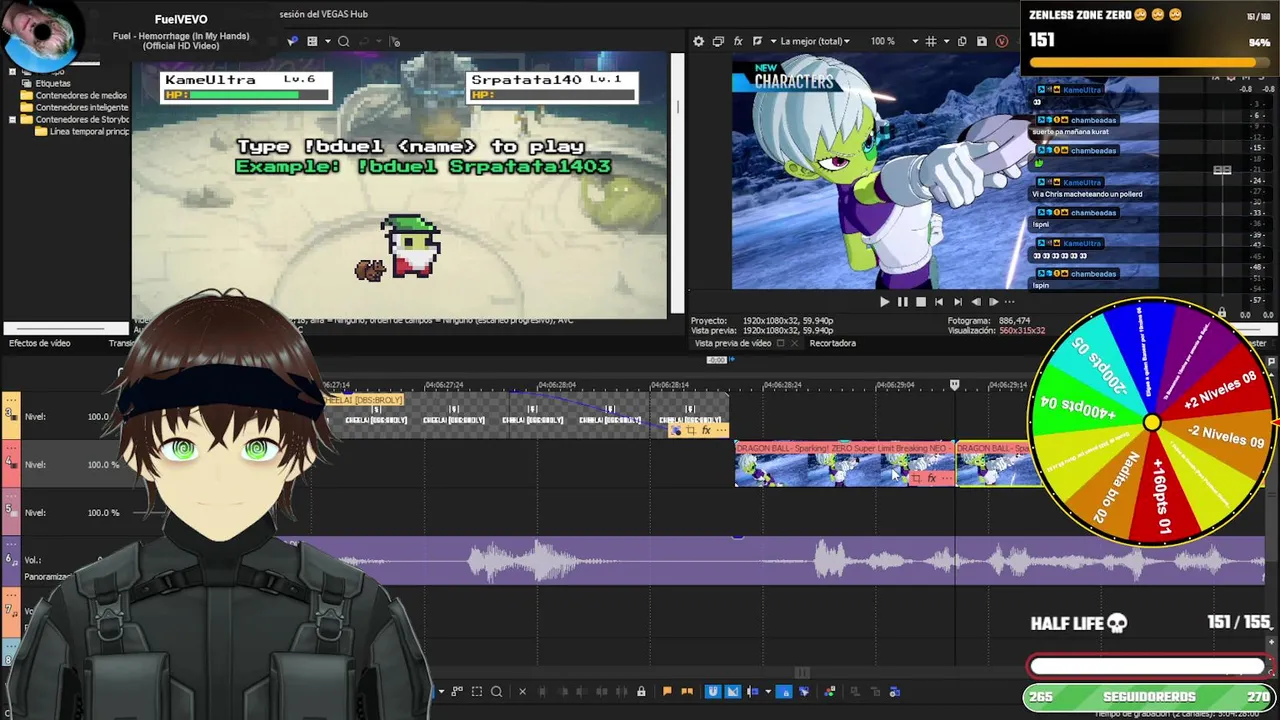Click the event fx icon on Dragon Ball clip
The height and width of the screenshot is (720, 1280).
pyautogui.click(x=932, y=478)
